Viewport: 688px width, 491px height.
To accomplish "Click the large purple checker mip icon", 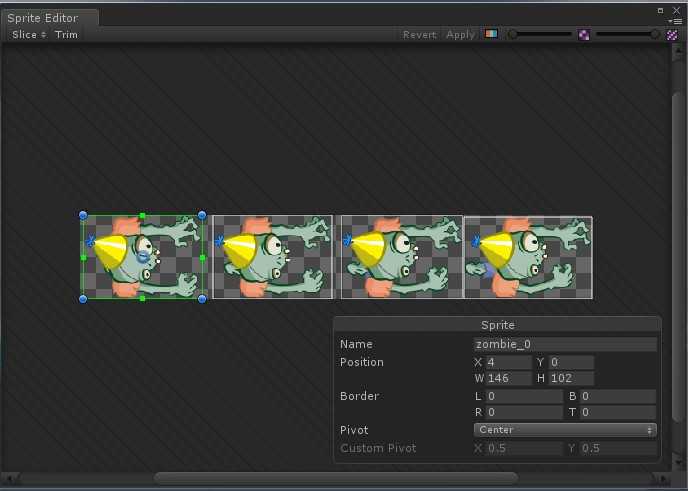I will (672, 35).
